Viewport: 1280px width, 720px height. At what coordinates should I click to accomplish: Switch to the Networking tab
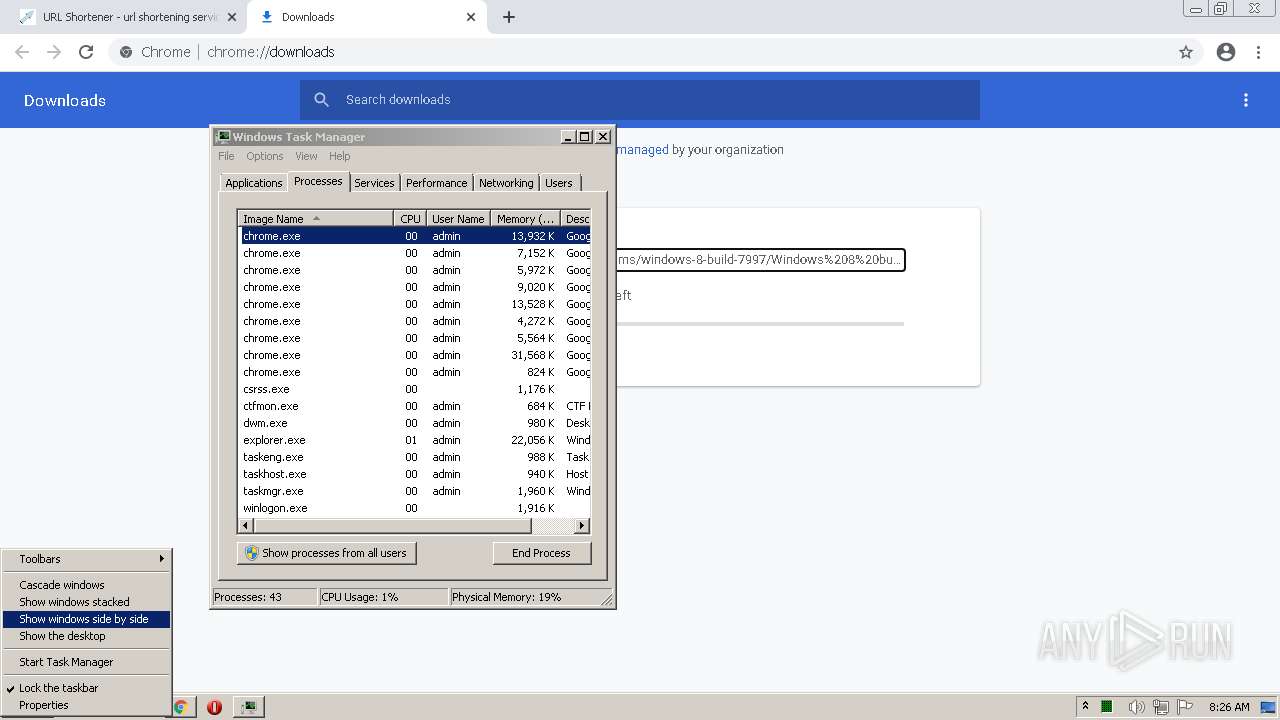point(506,183)
